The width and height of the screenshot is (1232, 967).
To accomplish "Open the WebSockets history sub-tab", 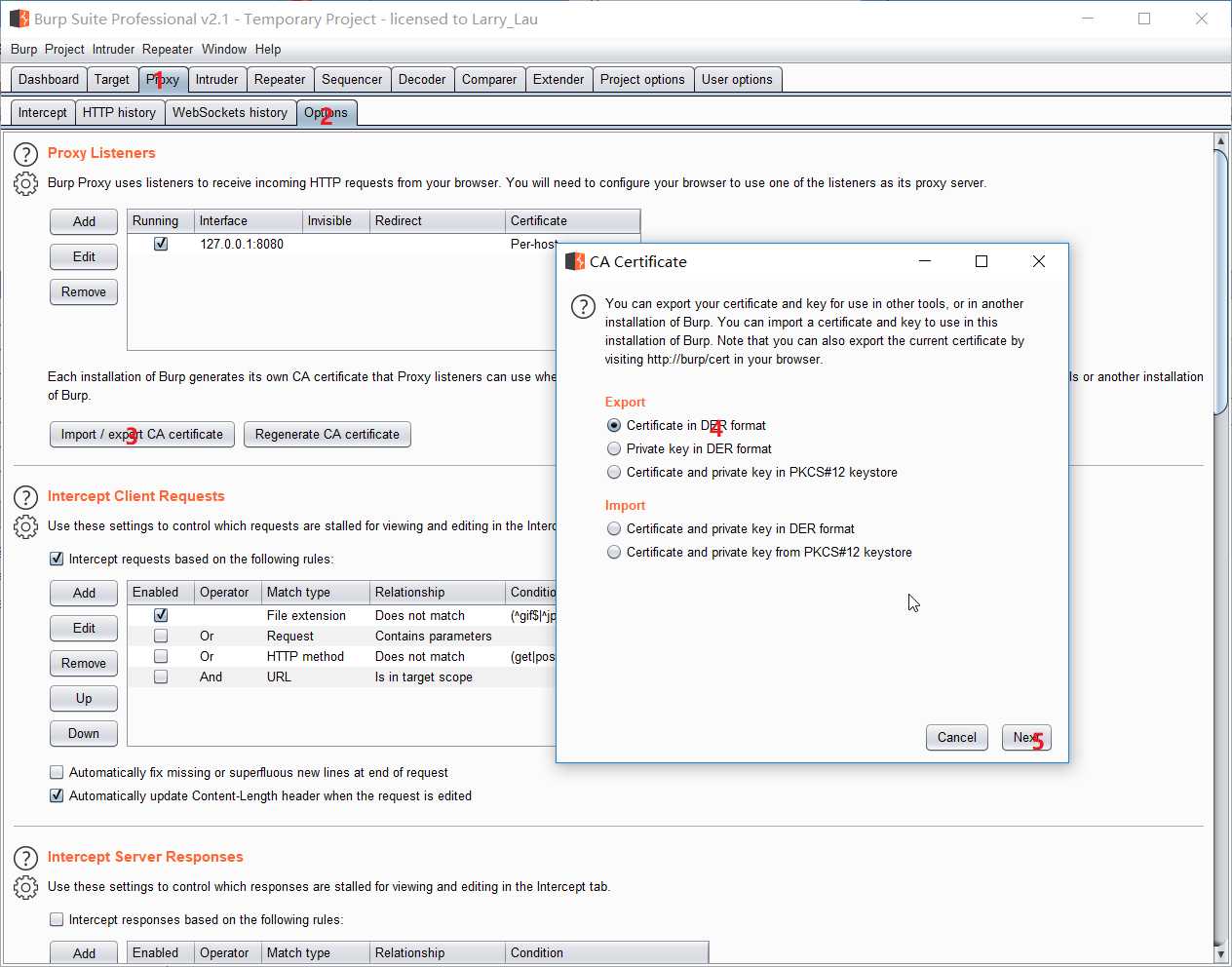I will click(230, 112).
